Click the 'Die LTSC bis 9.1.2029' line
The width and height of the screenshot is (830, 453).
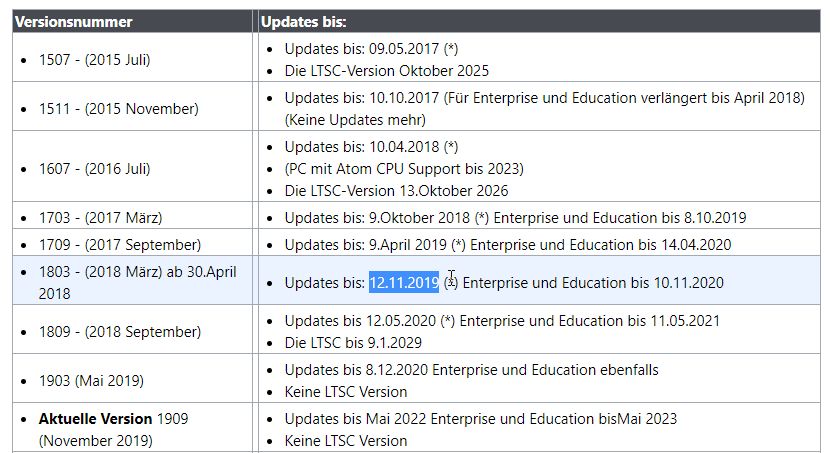[x=353, y=343]
